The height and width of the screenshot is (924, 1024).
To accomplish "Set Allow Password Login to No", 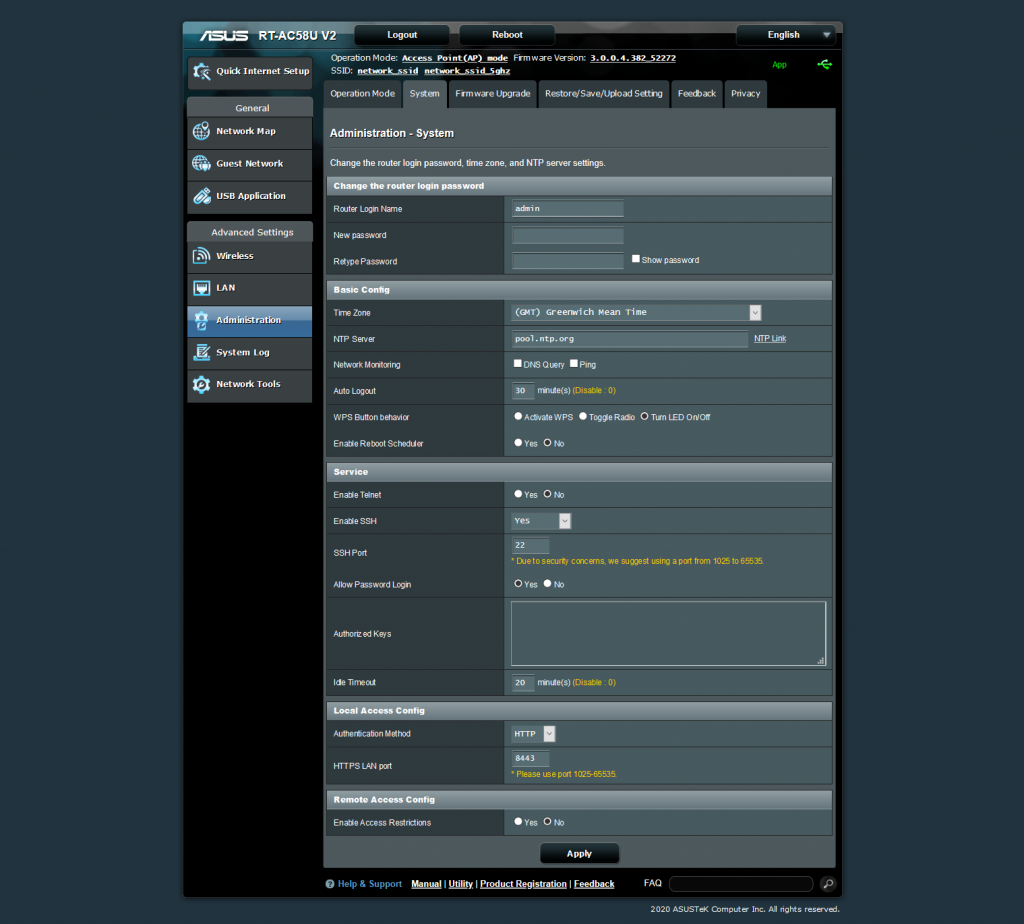I will tap(547, 584).
